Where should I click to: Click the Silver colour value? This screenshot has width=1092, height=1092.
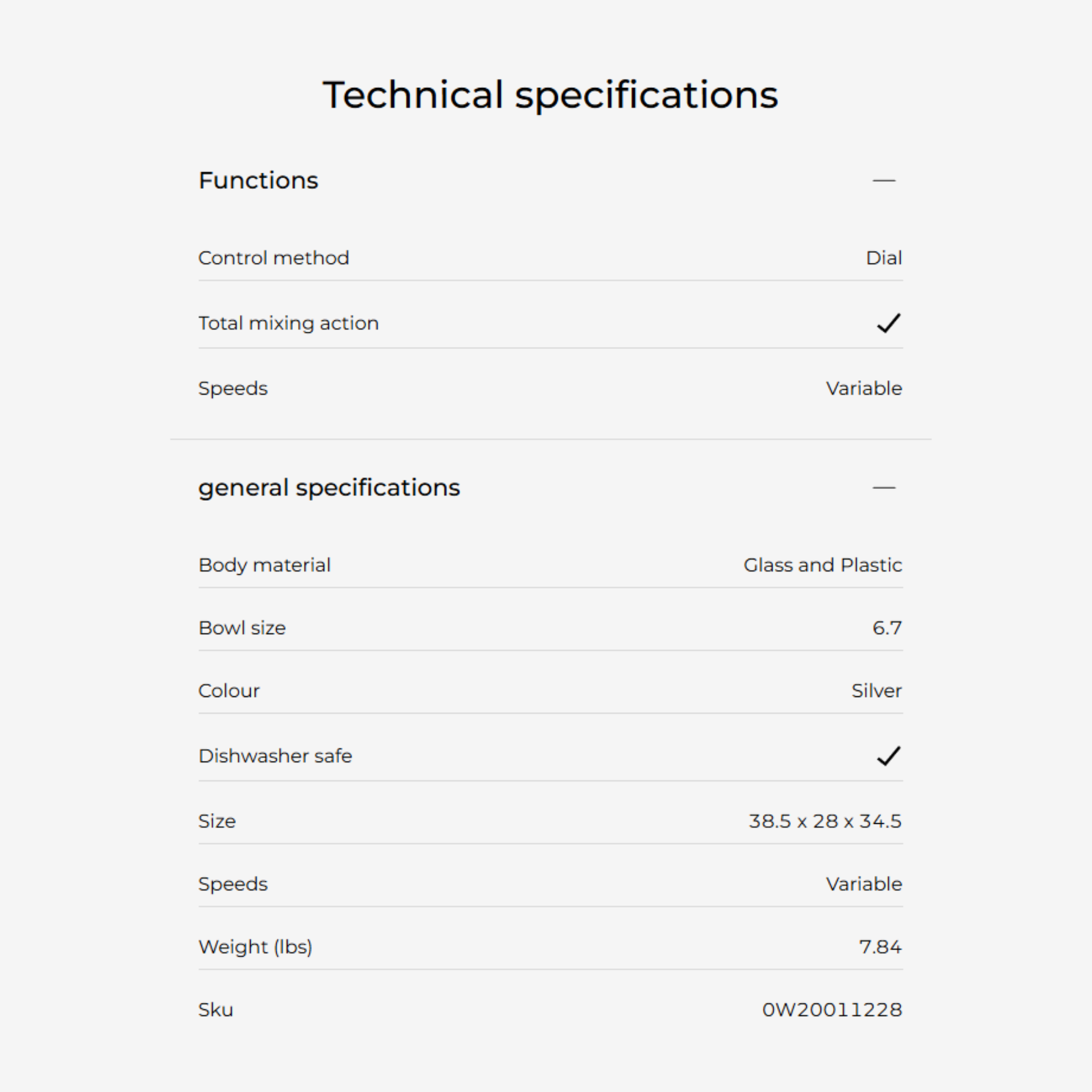point(876,690)
